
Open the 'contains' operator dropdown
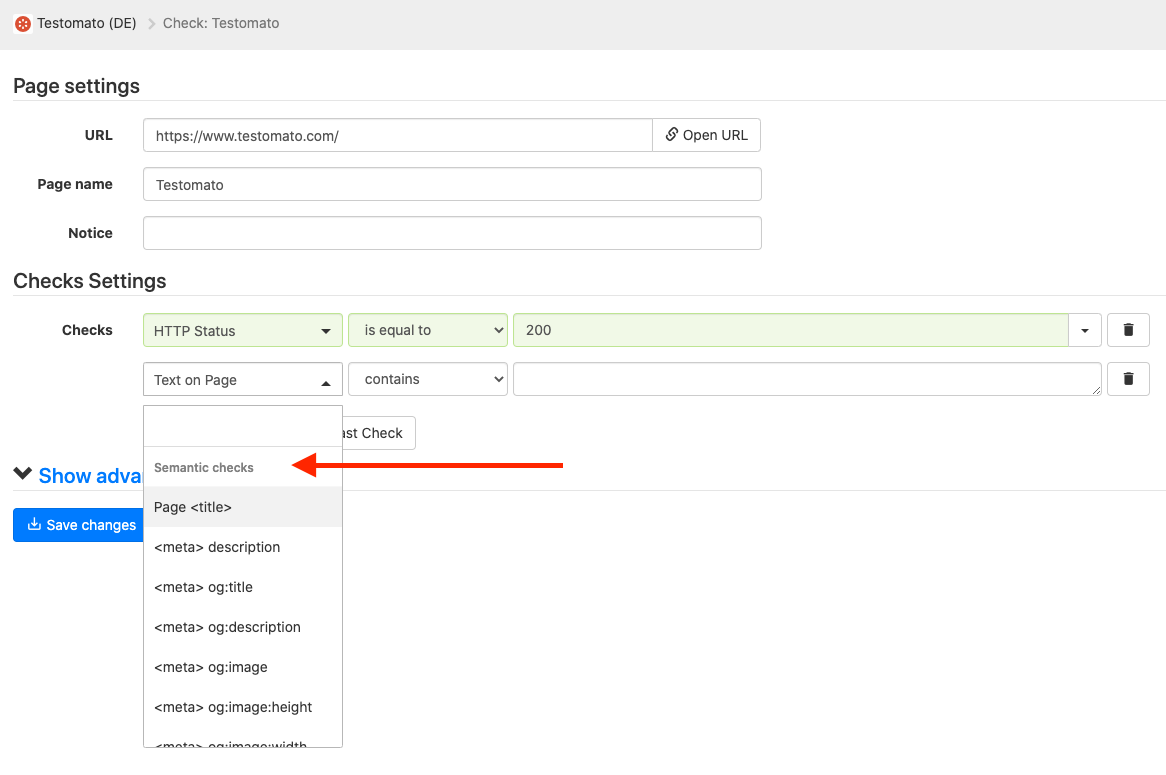[x=428, y=379]
